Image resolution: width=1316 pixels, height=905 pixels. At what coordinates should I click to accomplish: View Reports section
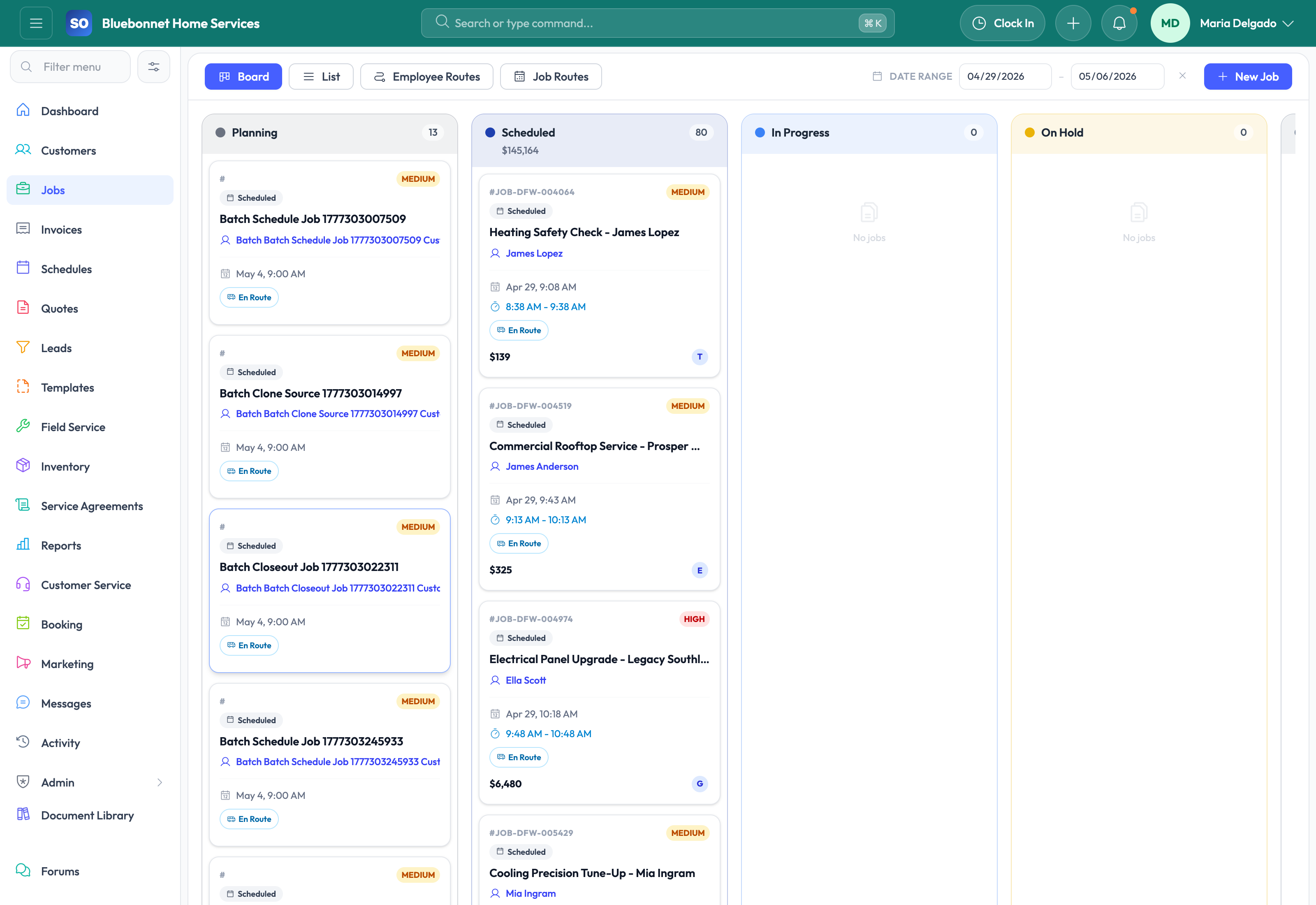(x=90, y=545)
